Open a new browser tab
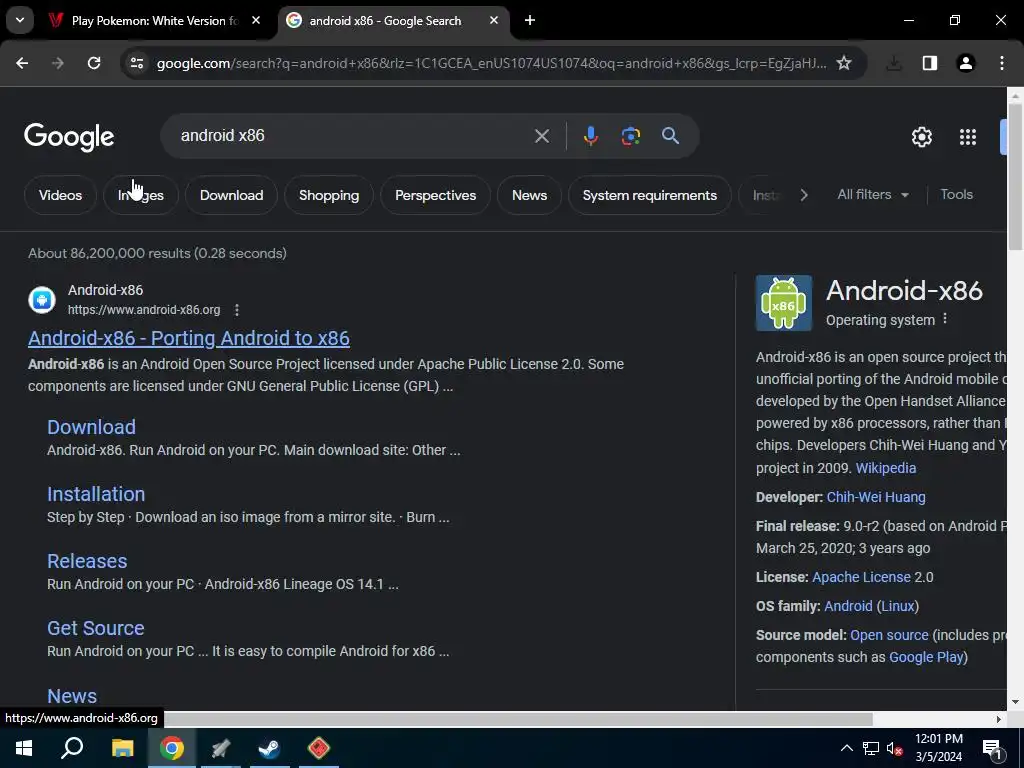 530,20
